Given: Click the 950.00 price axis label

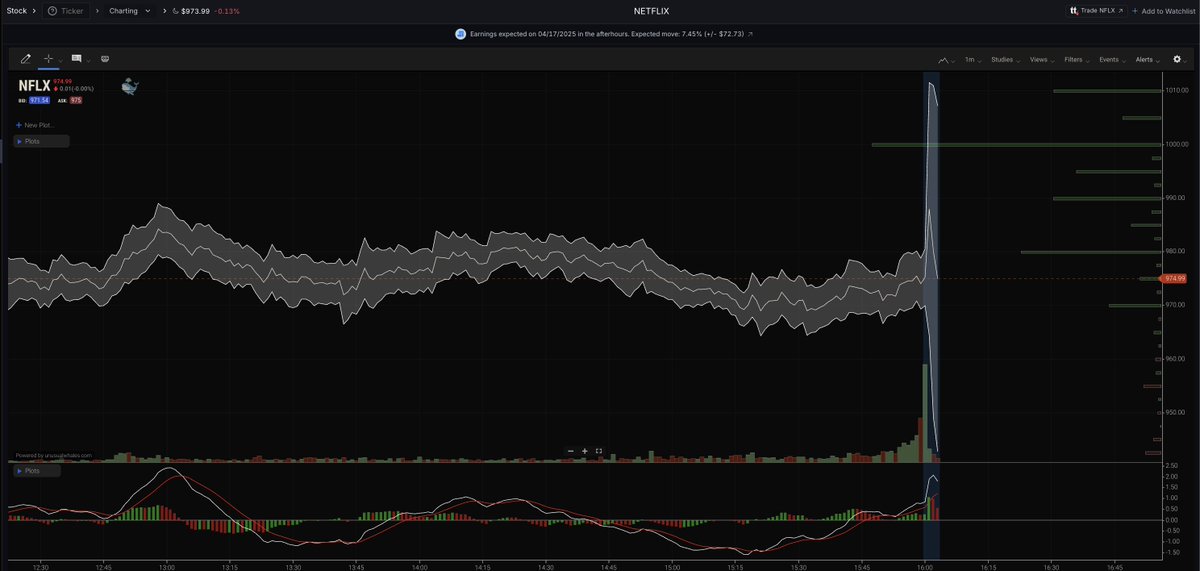Looking at the screenshot, I should click(1176, 412).
